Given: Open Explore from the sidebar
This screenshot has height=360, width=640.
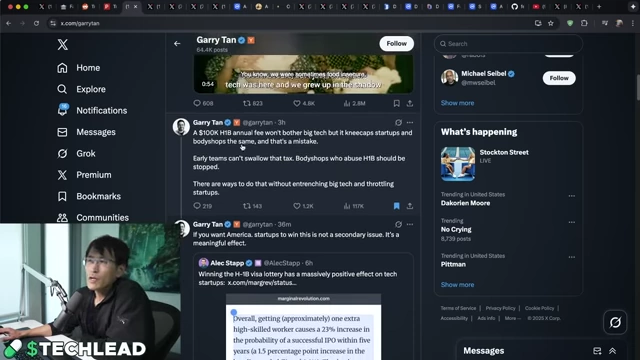Looking at the screenshot, I should click(x=81, y=89).
